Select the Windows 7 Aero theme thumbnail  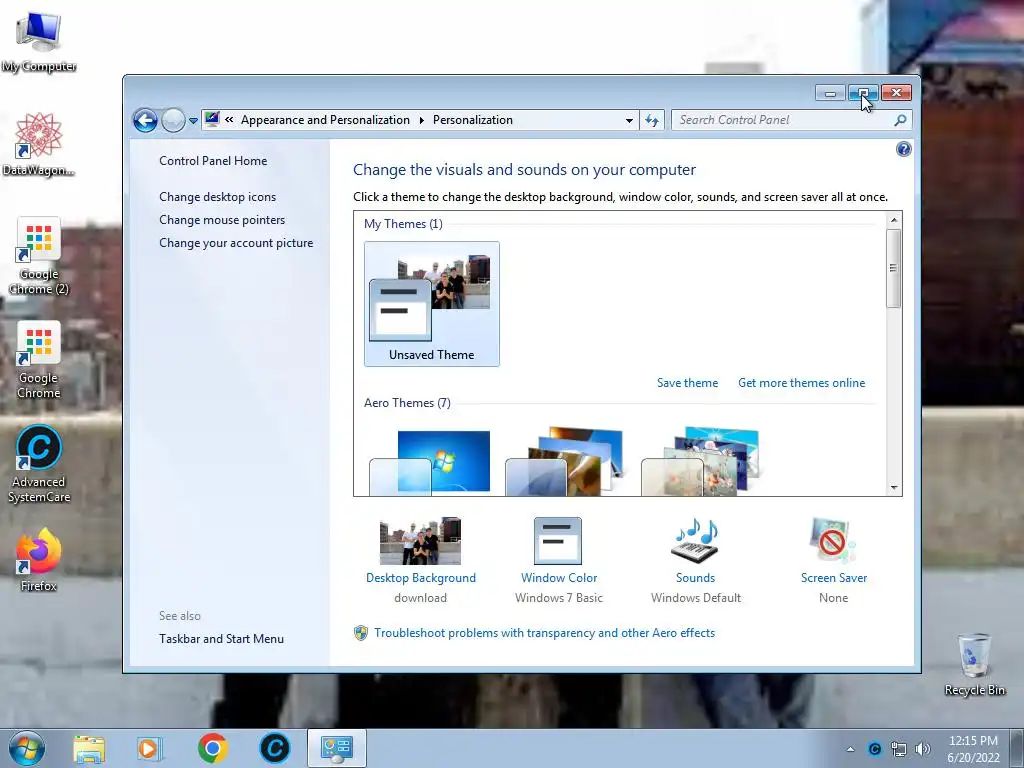click(x=430, y=462)
